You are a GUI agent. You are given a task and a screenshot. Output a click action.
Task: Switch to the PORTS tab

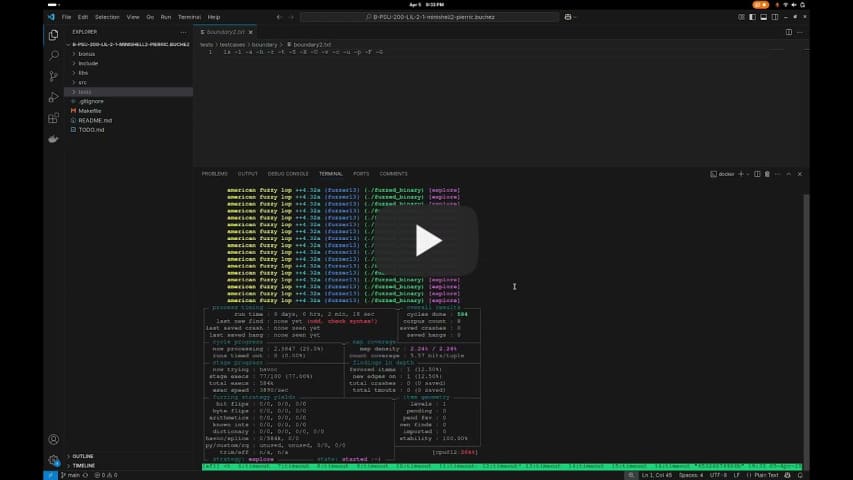pos(361,174)
